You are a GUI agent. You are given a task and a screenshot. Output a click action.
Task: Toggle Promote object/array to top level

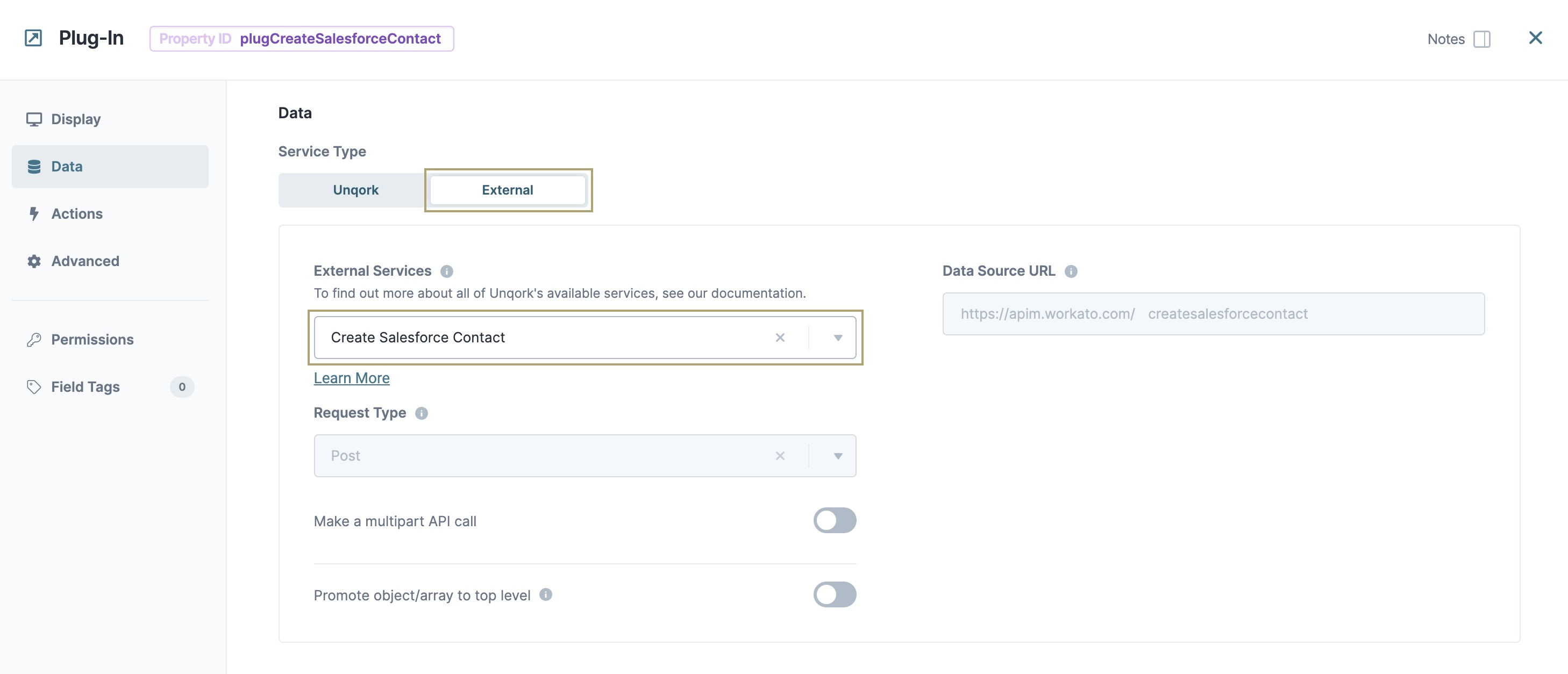835,594
